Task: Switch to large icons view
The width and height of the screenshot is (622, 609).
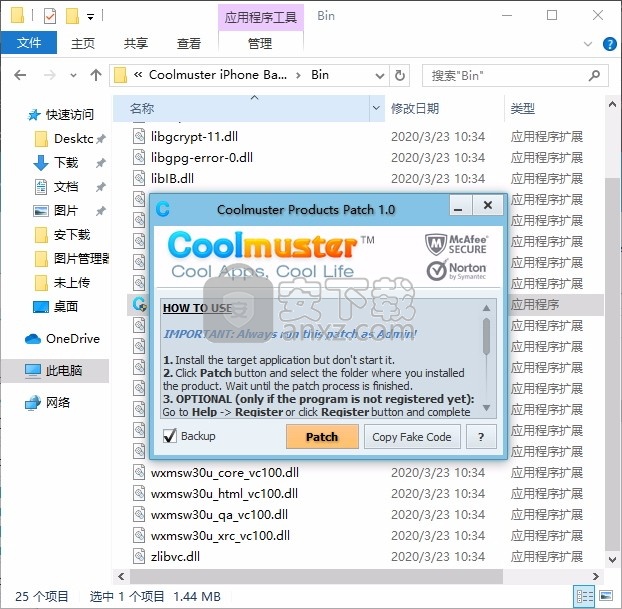Action: point(606,596)
